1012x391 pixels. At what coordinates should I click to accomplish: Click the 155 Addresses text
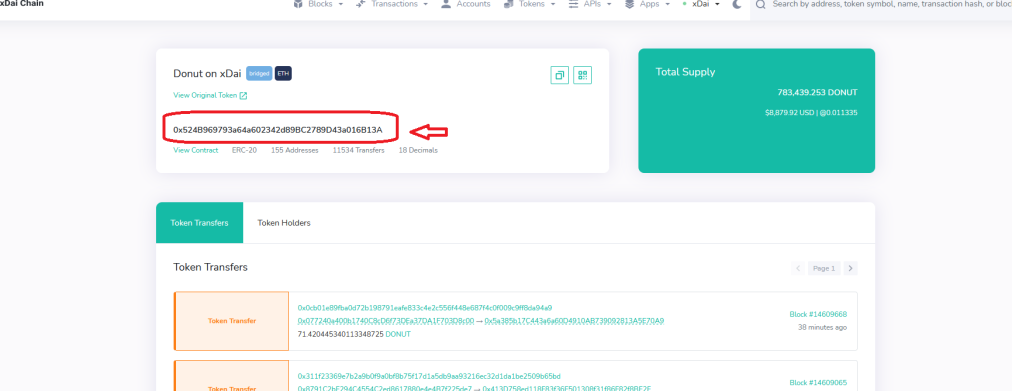(294, 150)
